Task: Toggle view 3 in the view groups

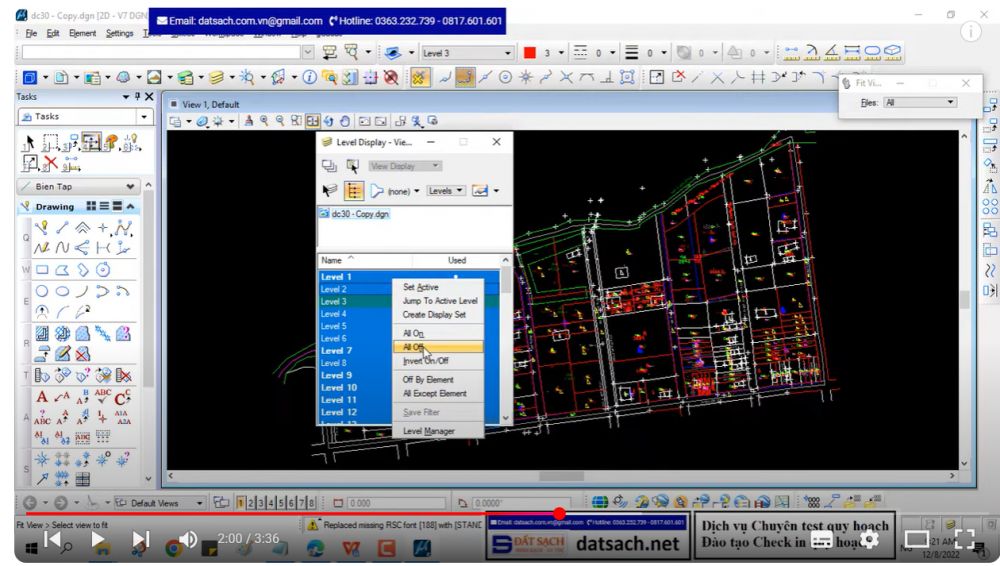Action: click(261, 503)
